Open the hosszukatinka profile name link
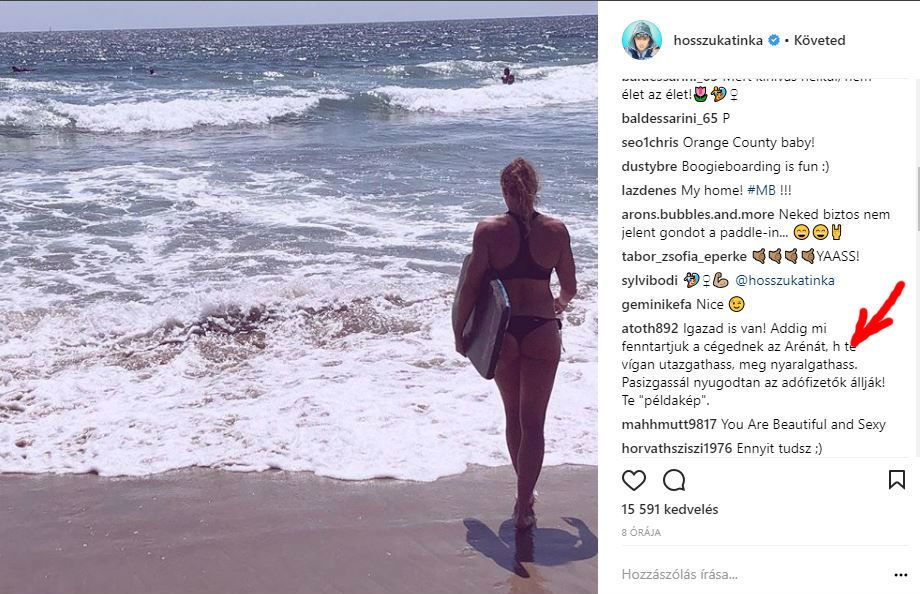This screenshot has width=920, height=594. click(x=718, y=40)
